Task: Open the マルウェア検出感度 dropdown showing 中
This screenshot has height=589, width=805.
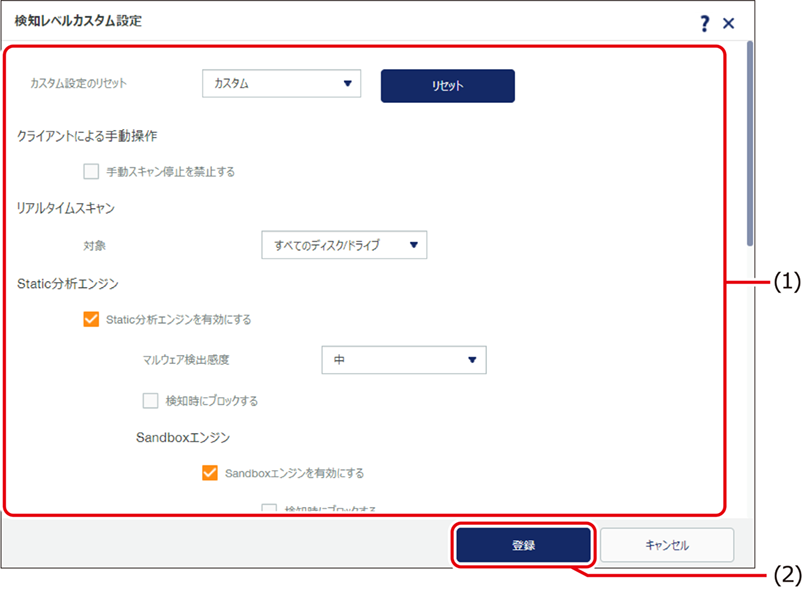Action: pyautogui.click(x=404, y=360)
